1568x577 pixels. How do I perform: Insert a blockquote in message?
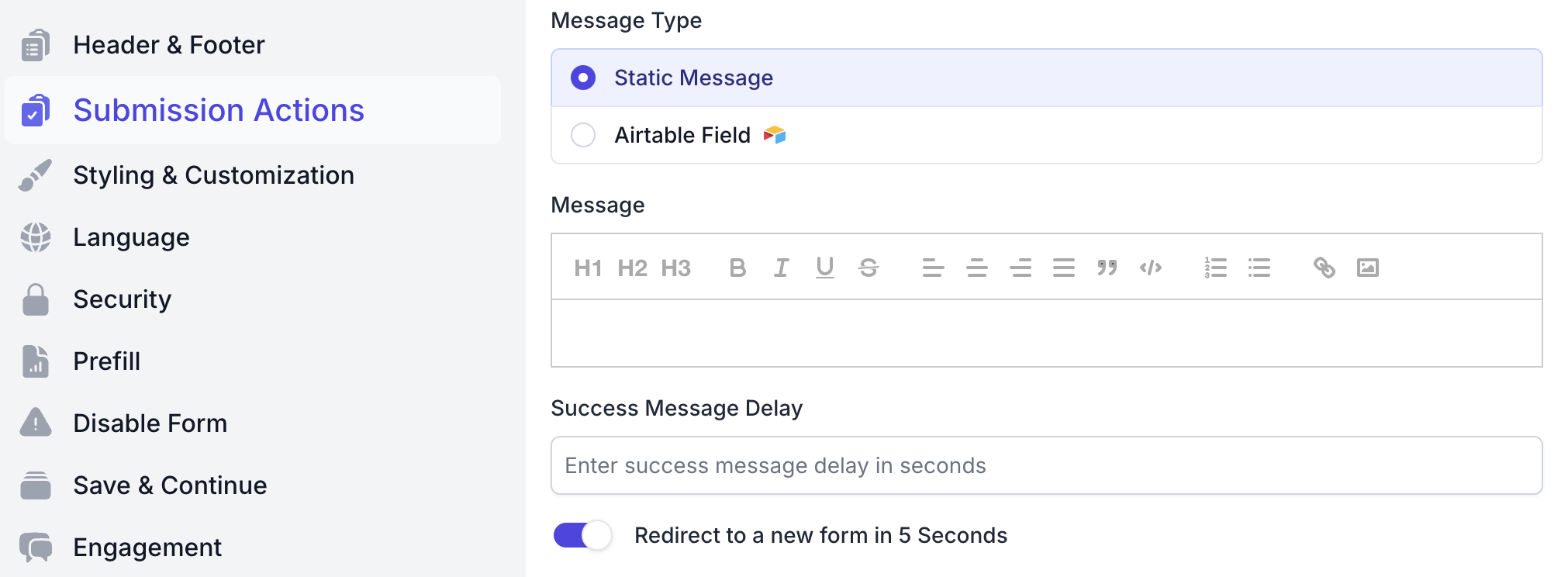pos(1107,268)
